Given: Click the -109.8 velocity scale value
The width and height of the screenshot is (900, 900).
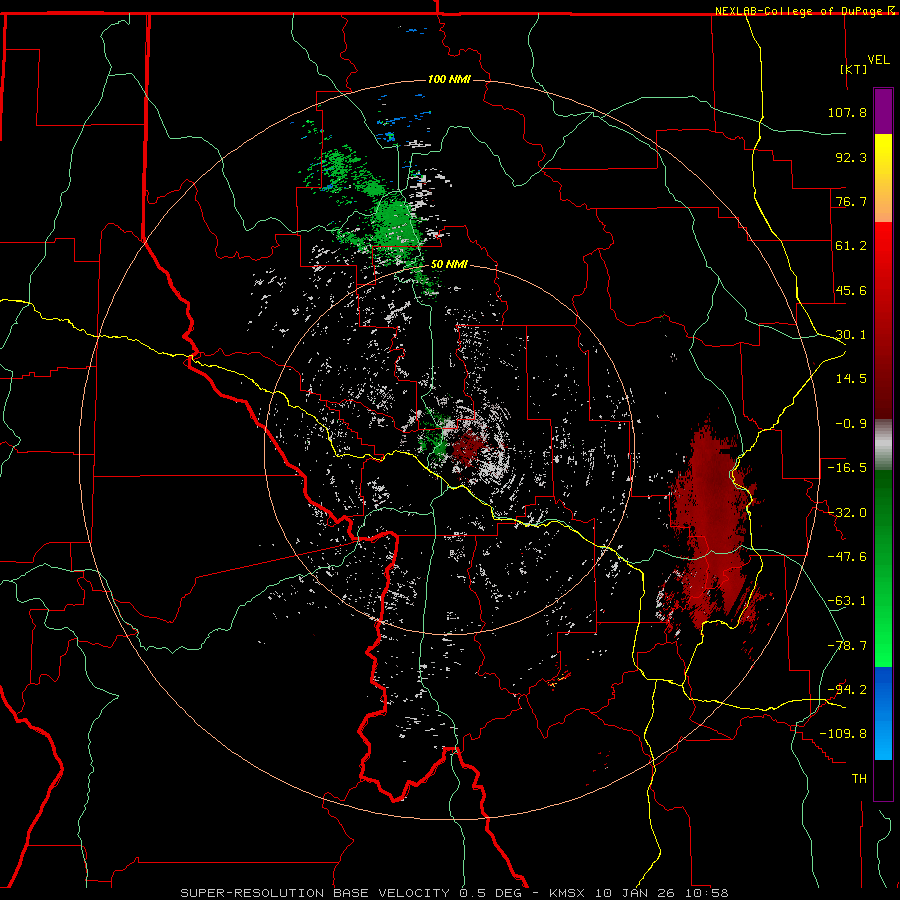Looking at the screenshot, I should (x=843, y=734).
